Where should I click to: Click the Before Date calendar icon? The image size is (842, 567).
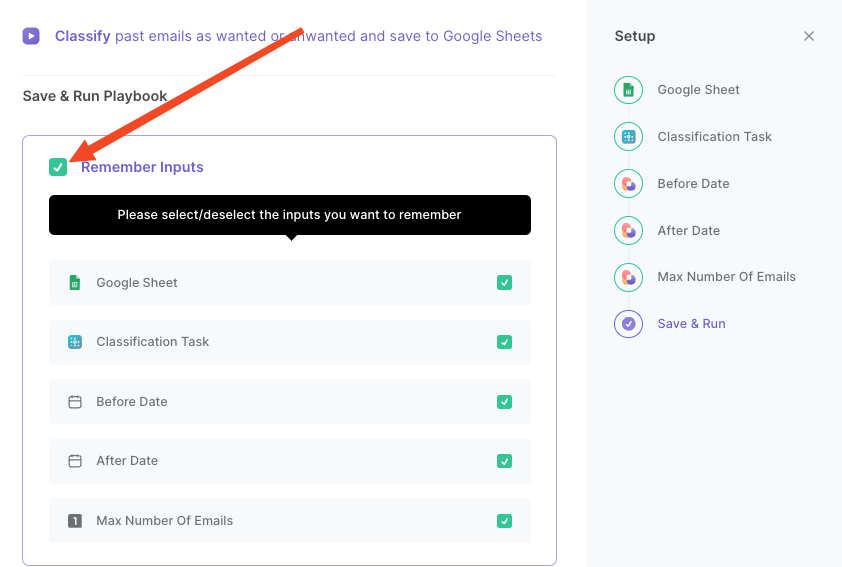pos(75,402)
